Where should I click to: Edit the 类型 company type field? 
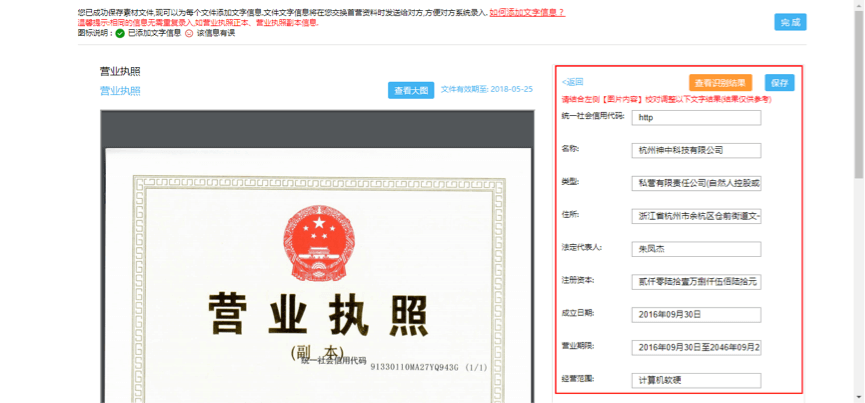click(696, 184)
